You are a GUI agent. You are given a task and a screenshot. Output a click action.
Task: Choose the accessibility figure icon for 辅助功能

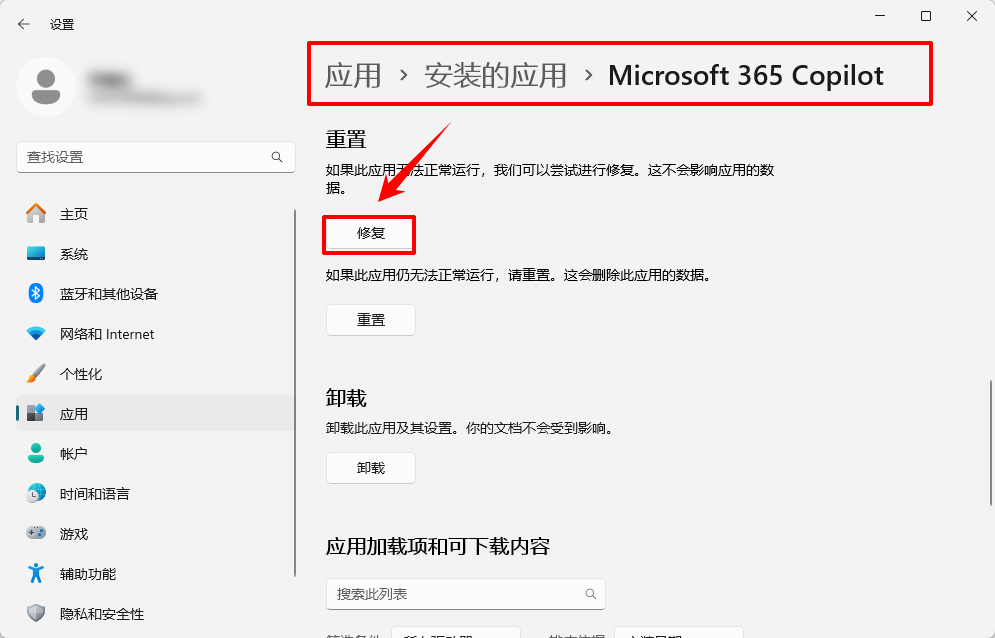[36, 573]
